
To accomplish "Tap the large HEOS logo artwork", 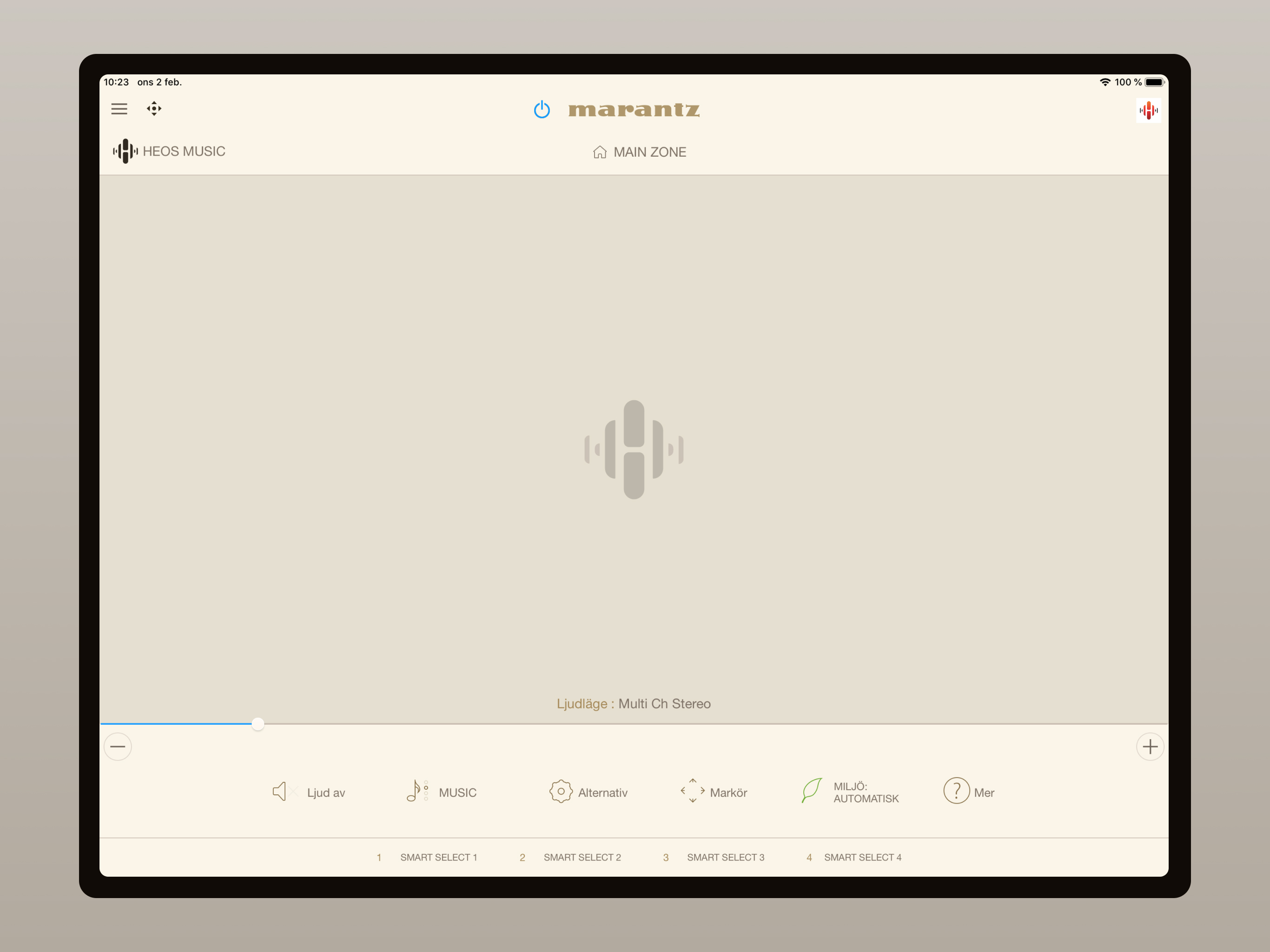I will pos(634,450).
